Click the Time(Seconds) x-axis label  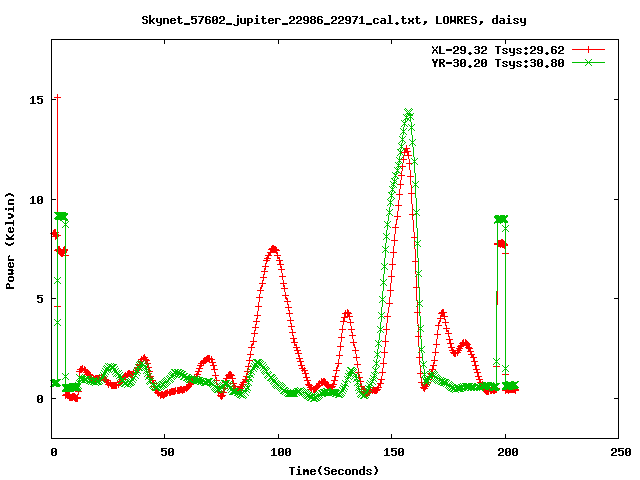pyautogui.click(x=334, y=470)
